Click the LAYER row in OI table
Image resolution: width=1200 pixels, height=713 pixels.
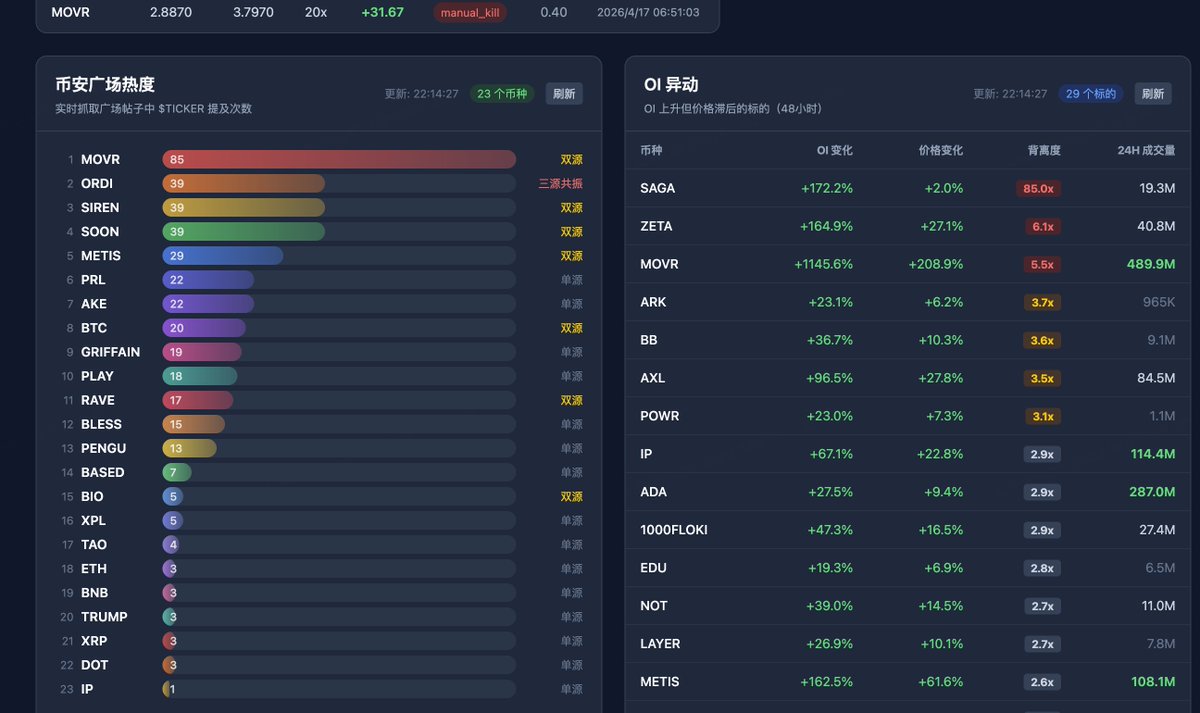click(x=908, y=644)
